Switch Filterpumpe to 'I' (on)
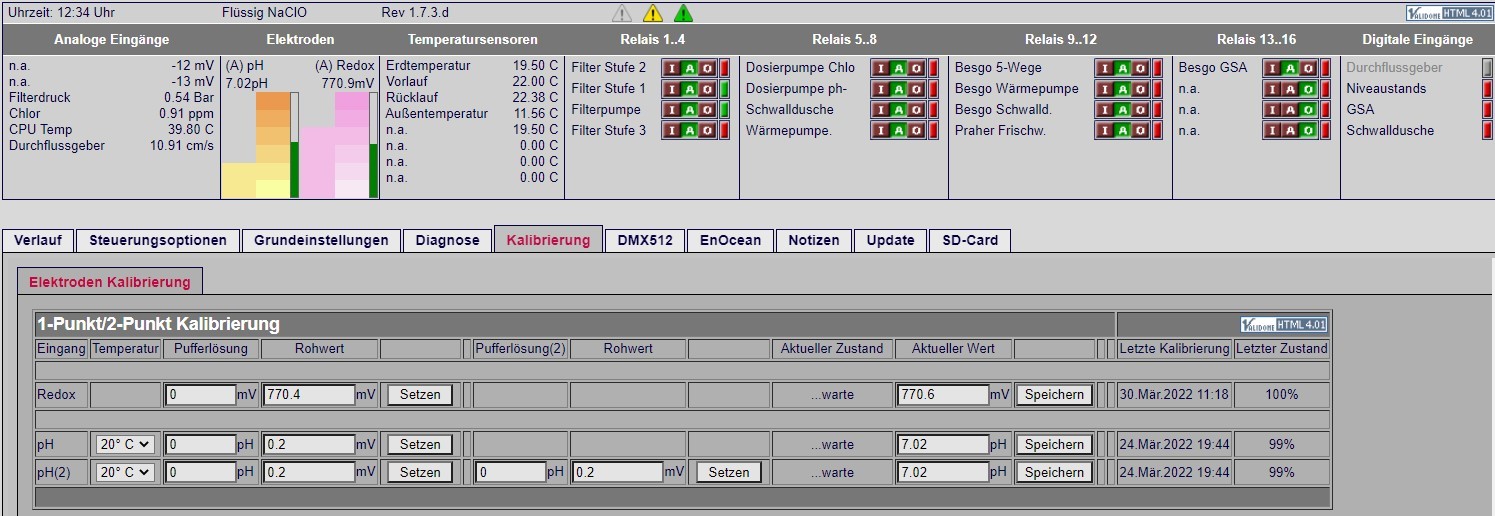Viewport: 1495px width, 516px height. coord(672,110)
